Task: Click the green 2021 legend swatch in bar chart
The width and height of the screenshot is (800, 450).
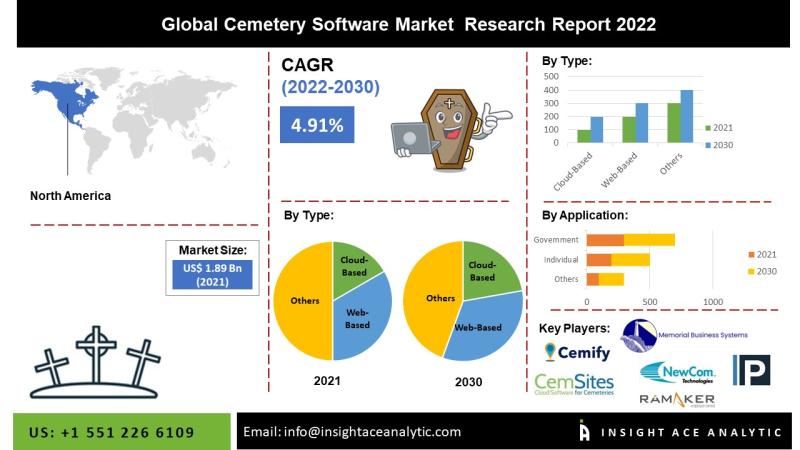Action: [x=708, y=128]
